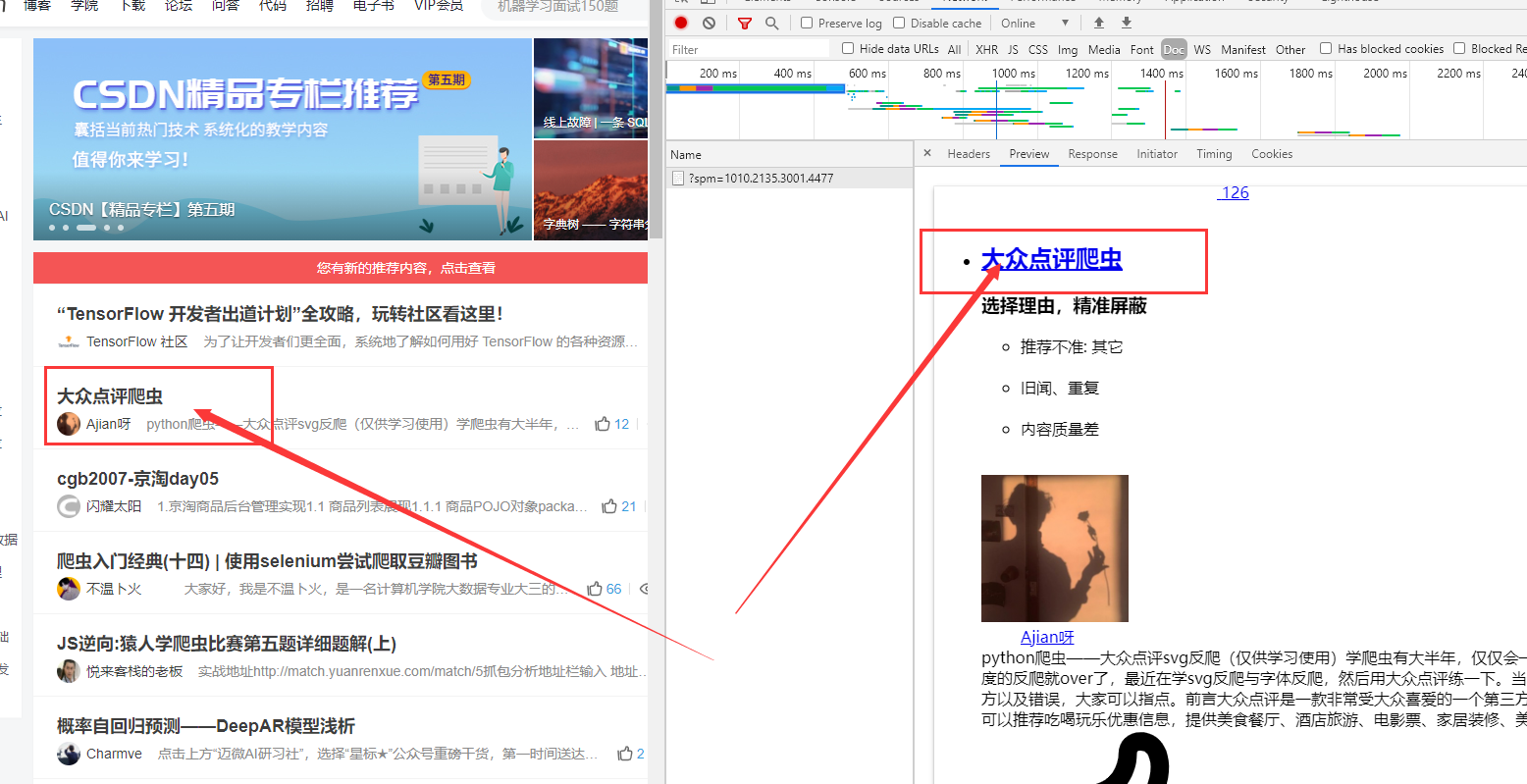Image resolution: width=1527 pixels, height=784 pixels.
Task: Enable Disable cache
Action: tap(898, 22)
